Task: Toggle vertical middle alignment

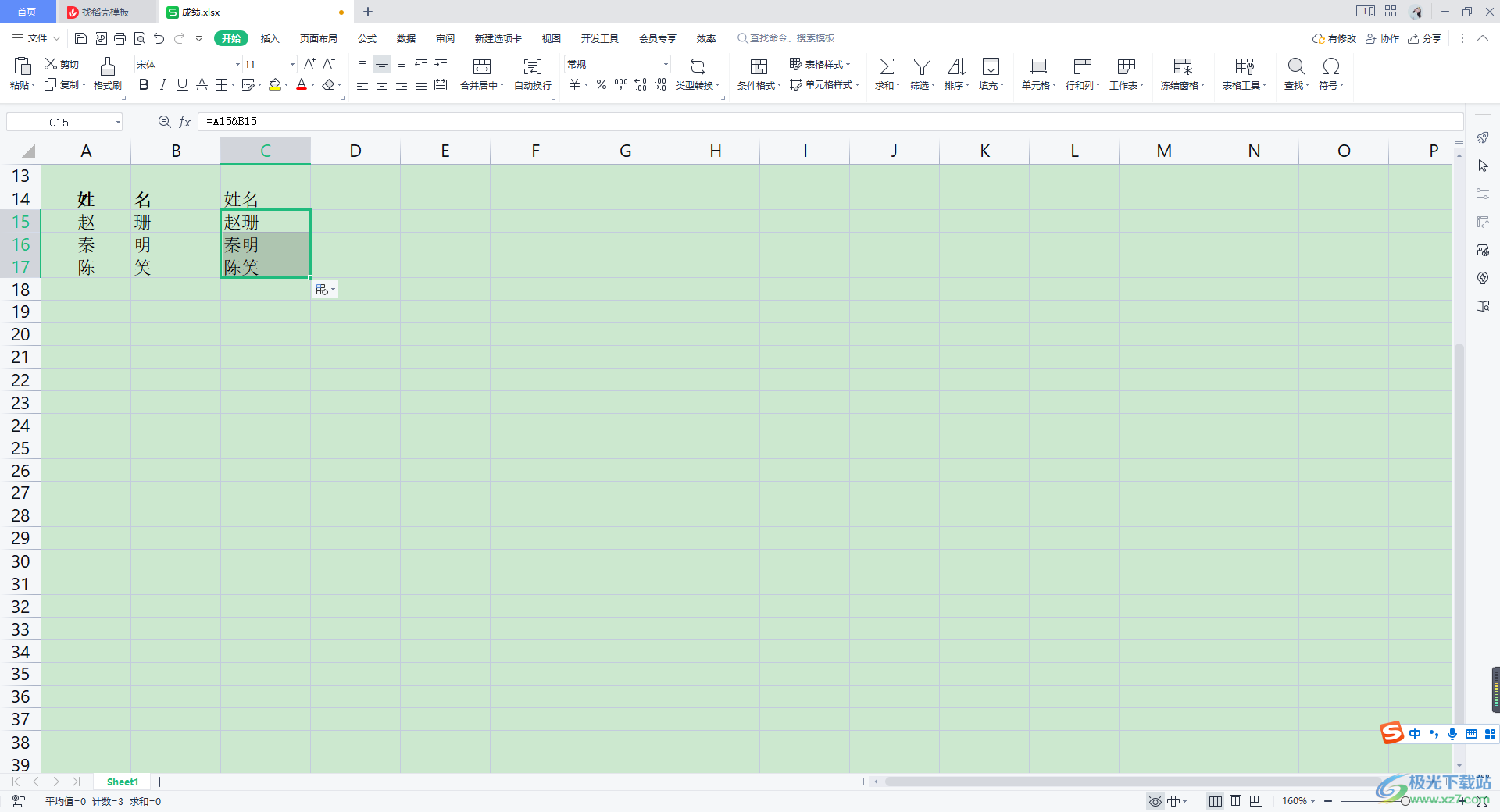Action: [x=382, y=64]
